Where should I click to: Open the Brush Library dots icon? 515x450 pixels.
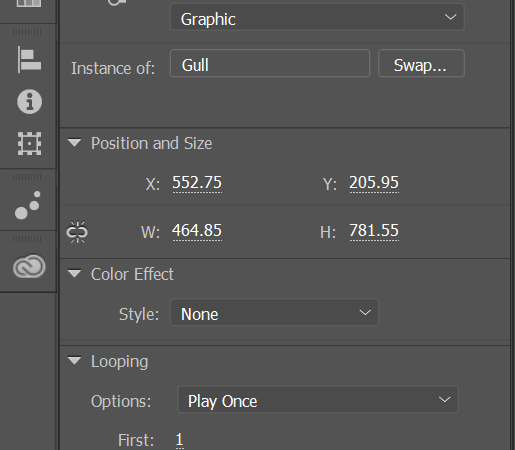[28, 205]
